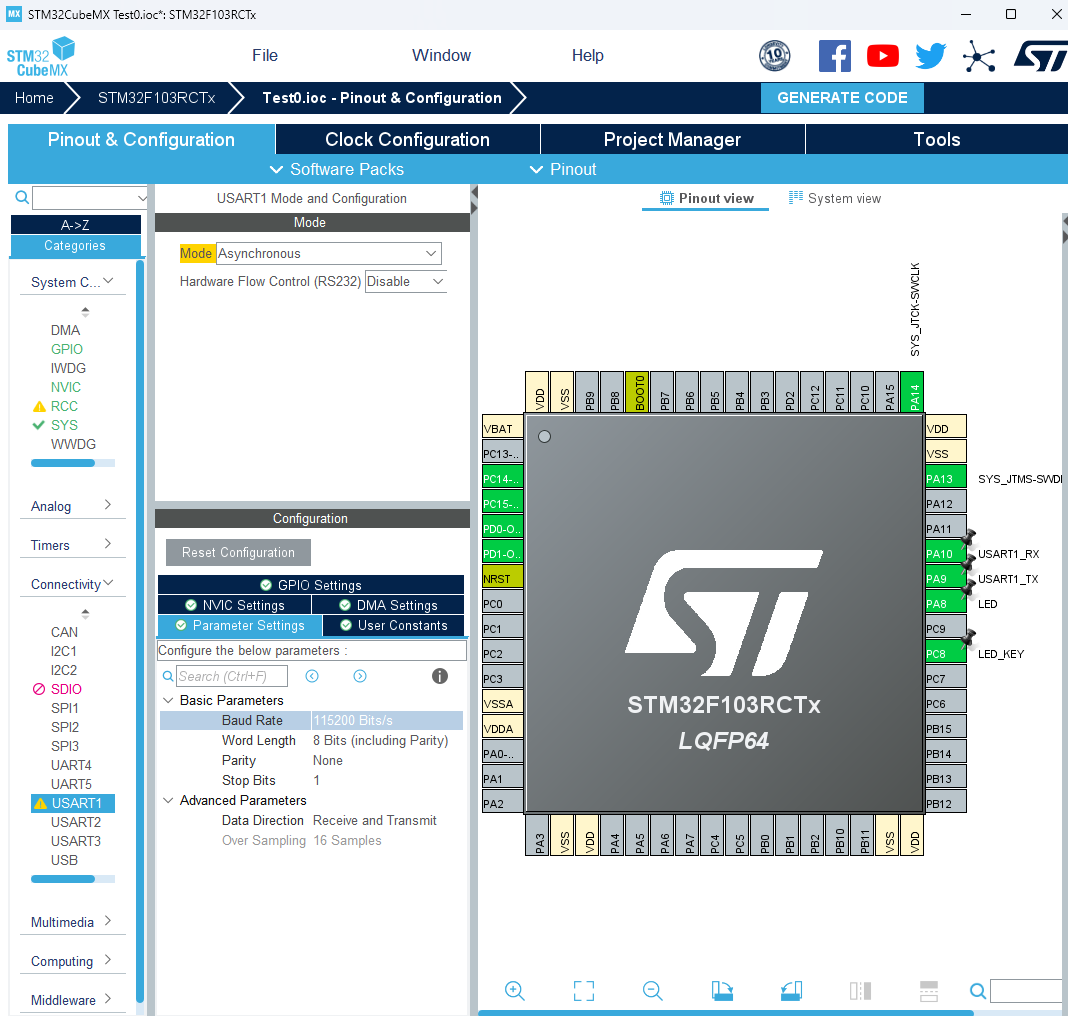Open the Software Packs dropdown

coord(337,169)
